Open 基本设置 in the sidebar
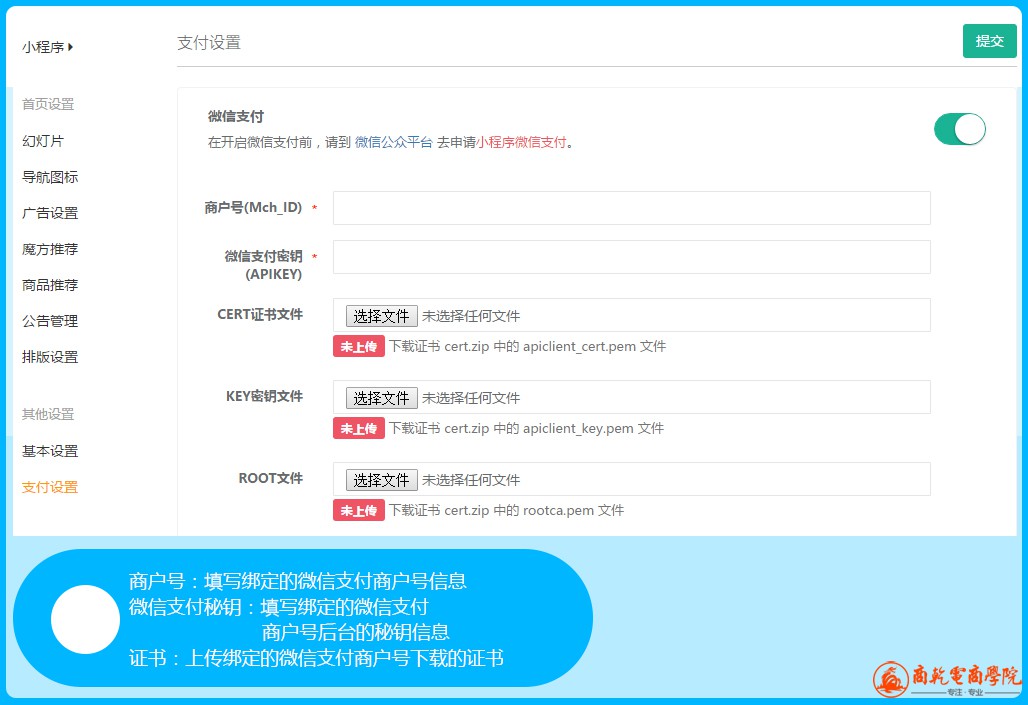 click(x=50, y=451)
